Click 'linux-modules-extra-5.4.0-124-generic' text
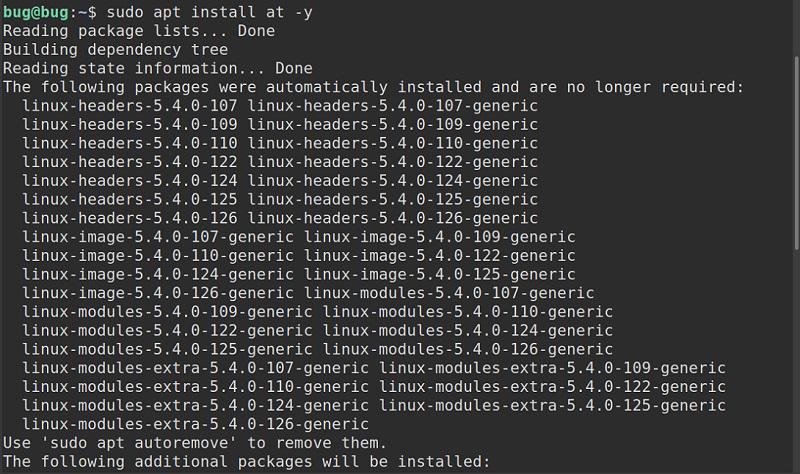This screenshot has height=474, width=800. [x=195, y=406]
